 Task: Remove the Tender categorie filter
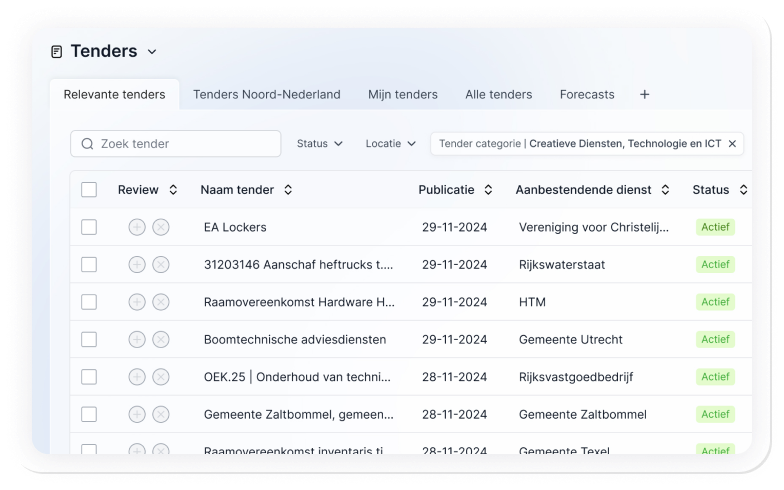732,144
